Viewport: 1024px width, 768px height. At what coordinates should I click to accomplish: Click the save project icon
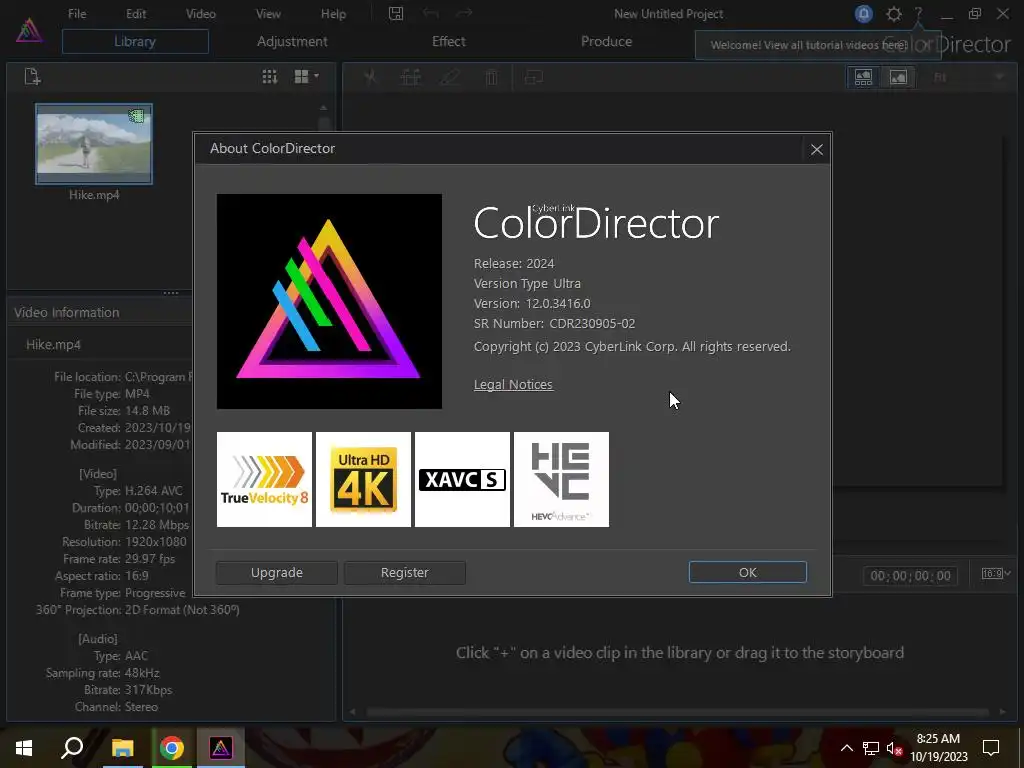(396, 14)
